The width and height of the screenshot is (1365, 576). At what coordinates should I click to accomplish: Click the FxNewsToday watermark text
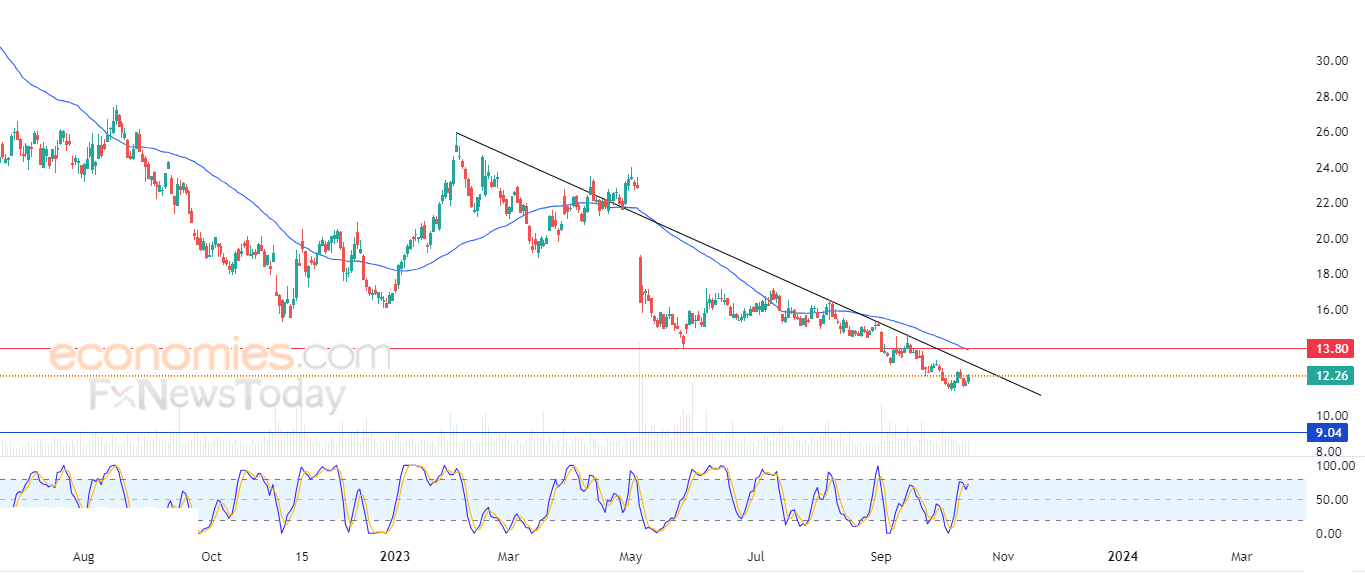click(218, 396)
